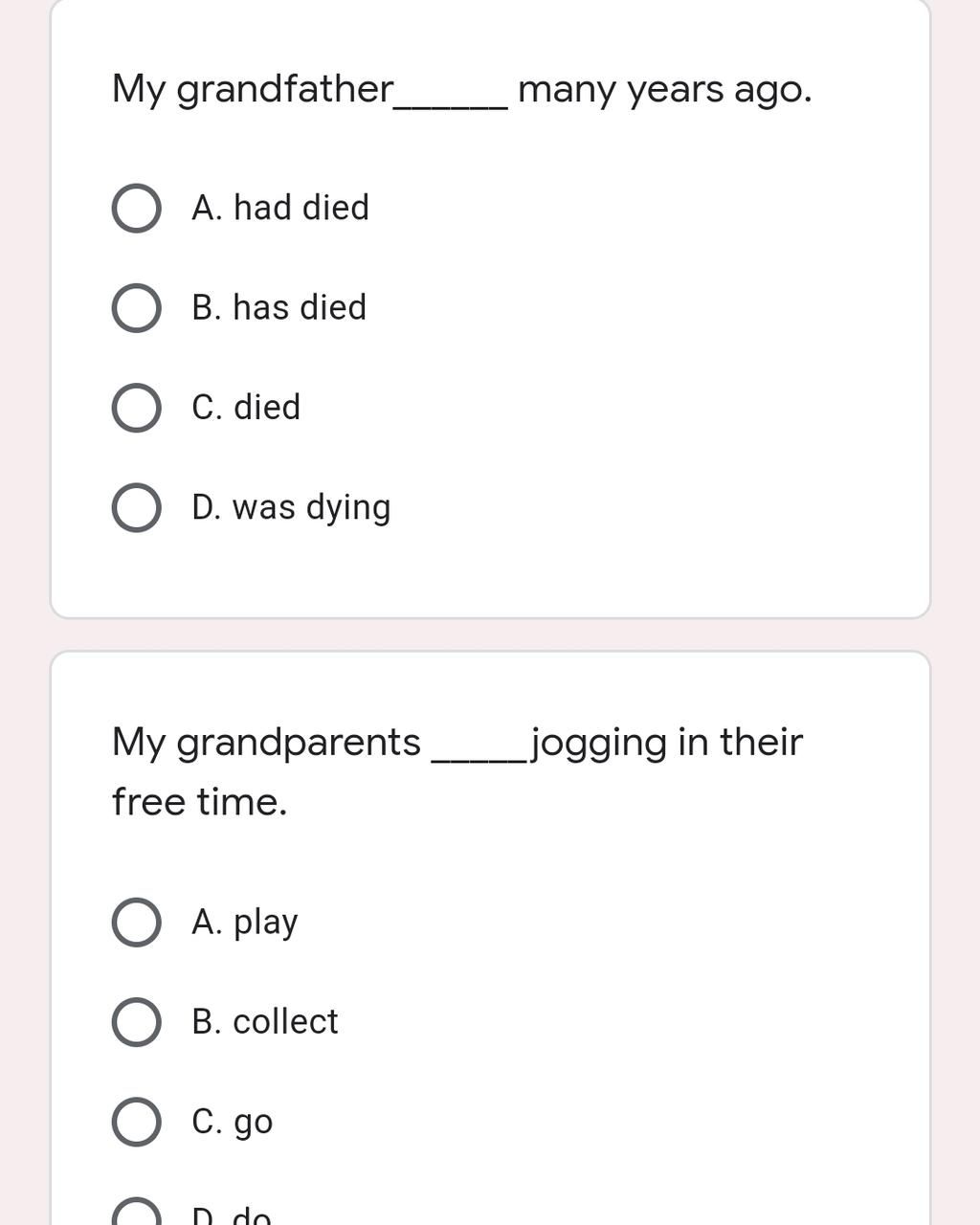
Task: Pick the 'D. was dying' radio circle
Action: coord(136,507)
